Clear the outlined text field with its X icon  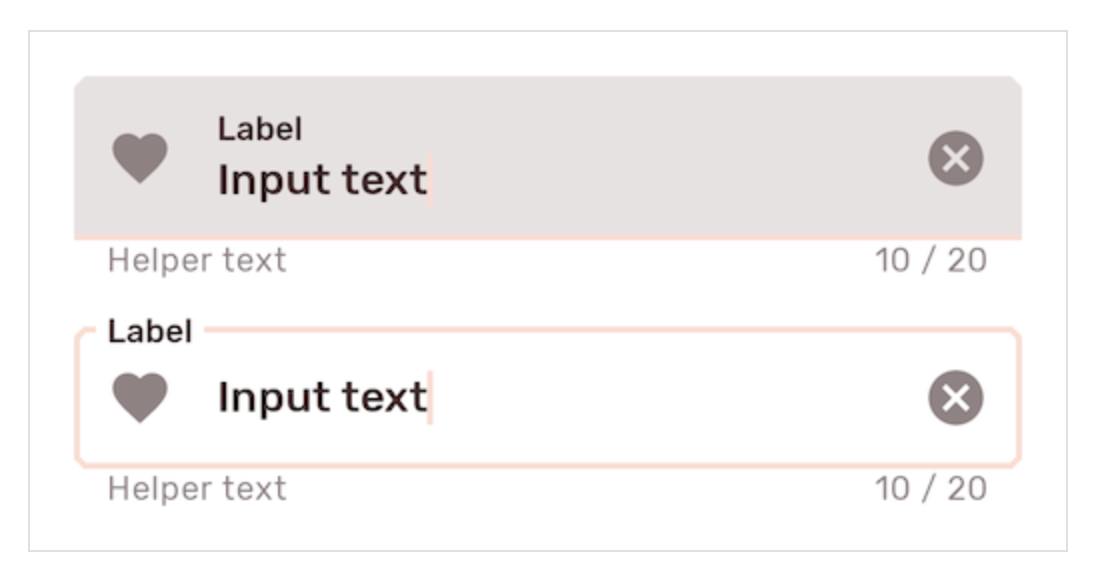click(955, 397)
